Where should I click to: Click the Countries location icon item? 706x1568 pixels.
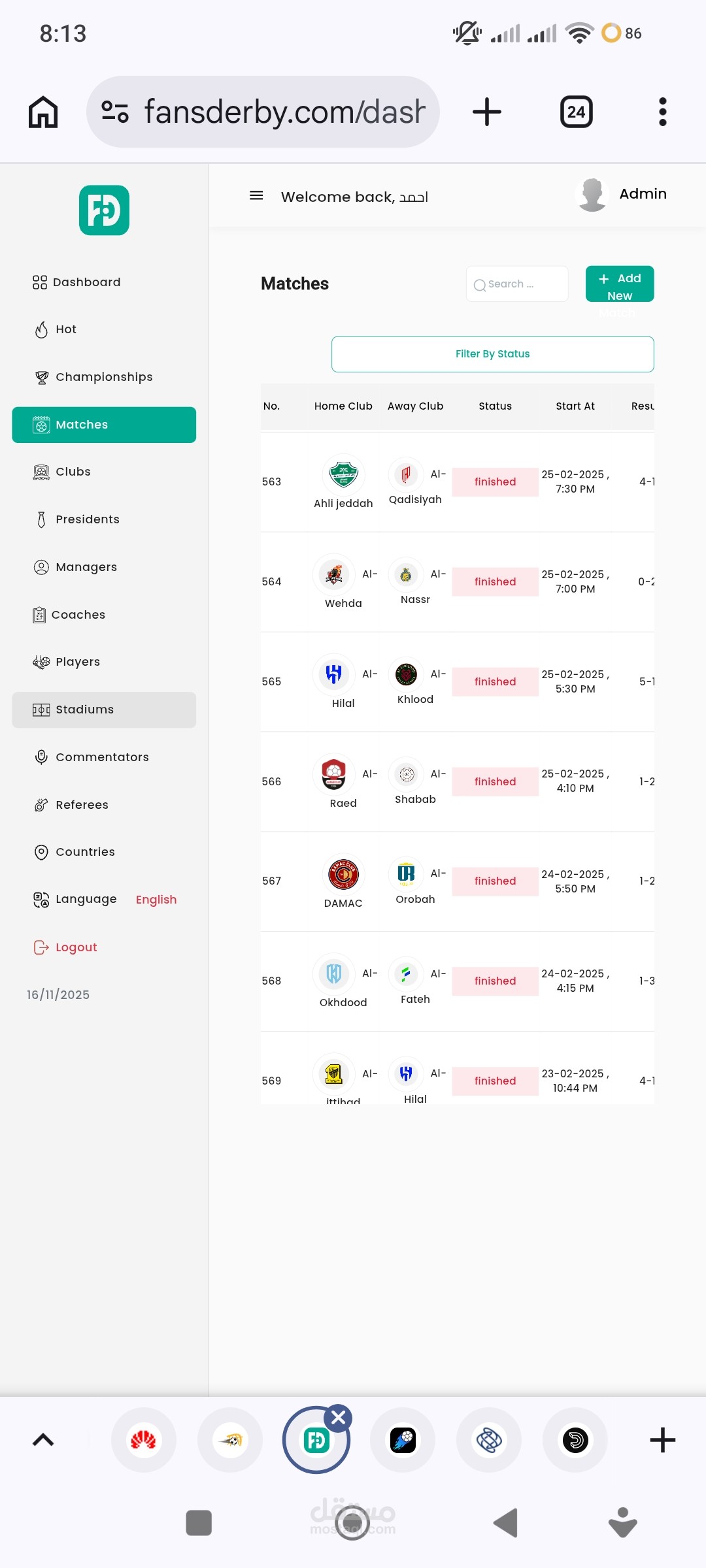[x=41, y=852]
